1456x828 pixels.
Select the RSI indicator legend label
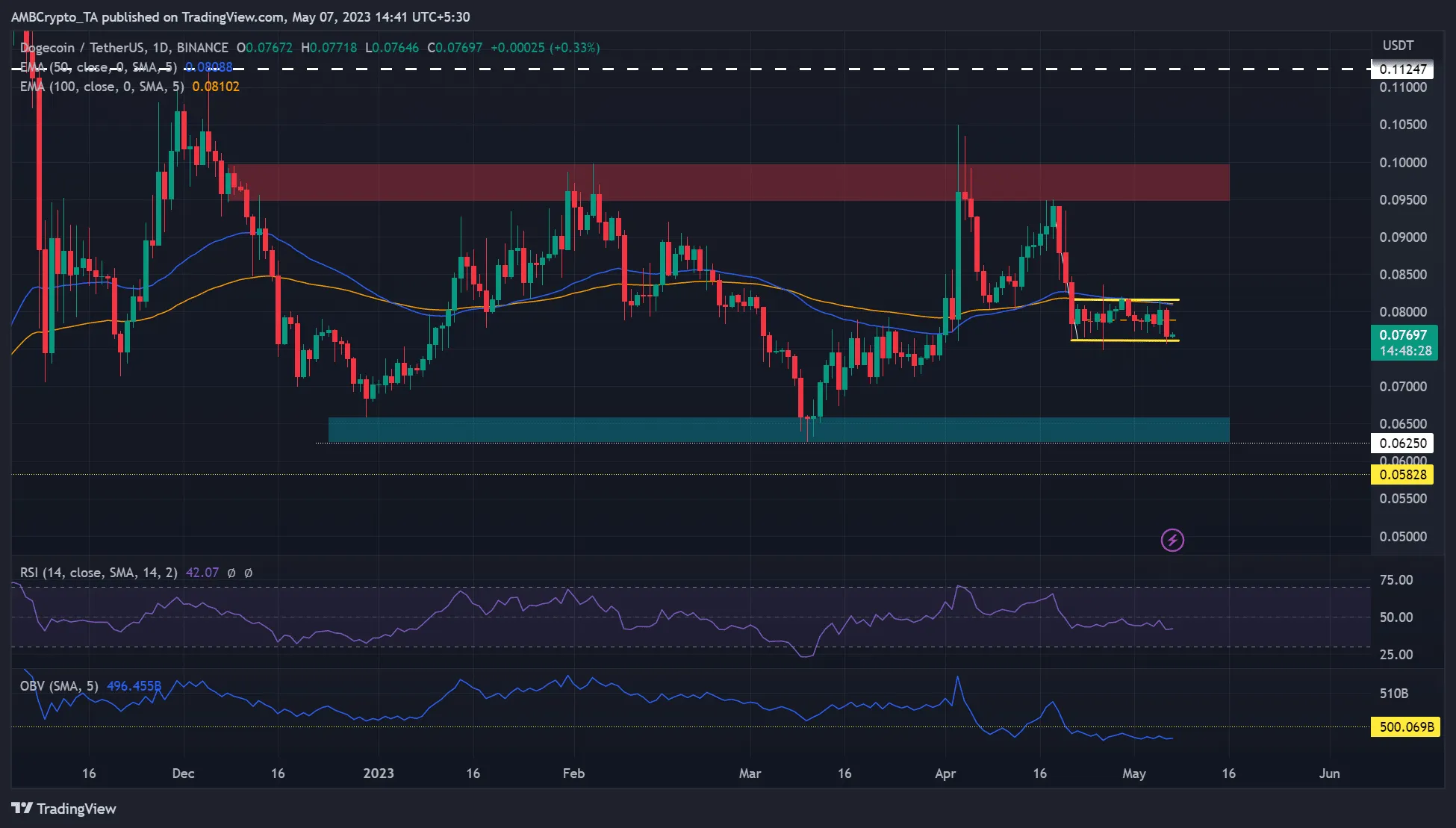tap(99, 573)
